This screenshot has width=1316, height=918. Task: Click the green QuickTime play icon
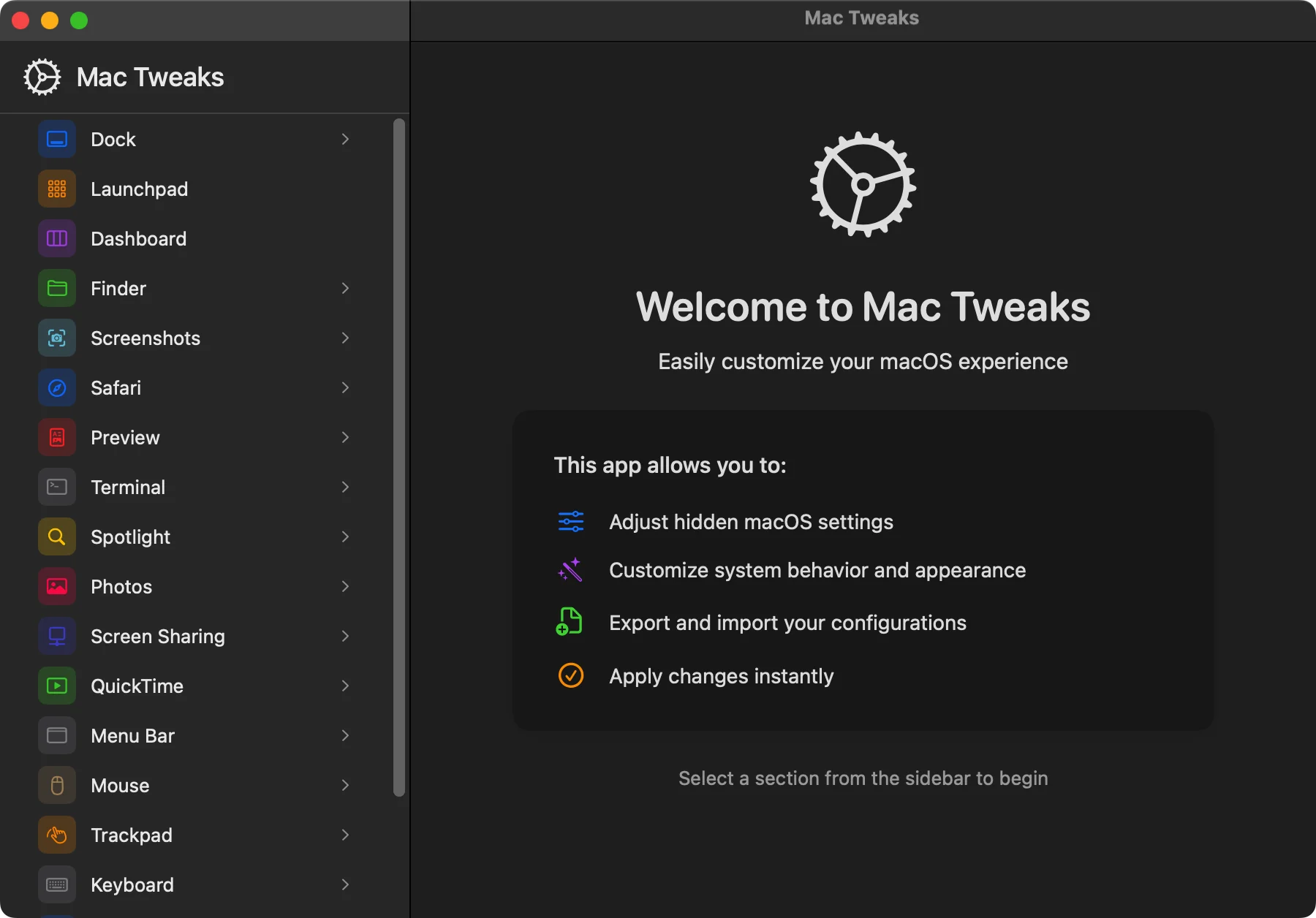point(57,686)
